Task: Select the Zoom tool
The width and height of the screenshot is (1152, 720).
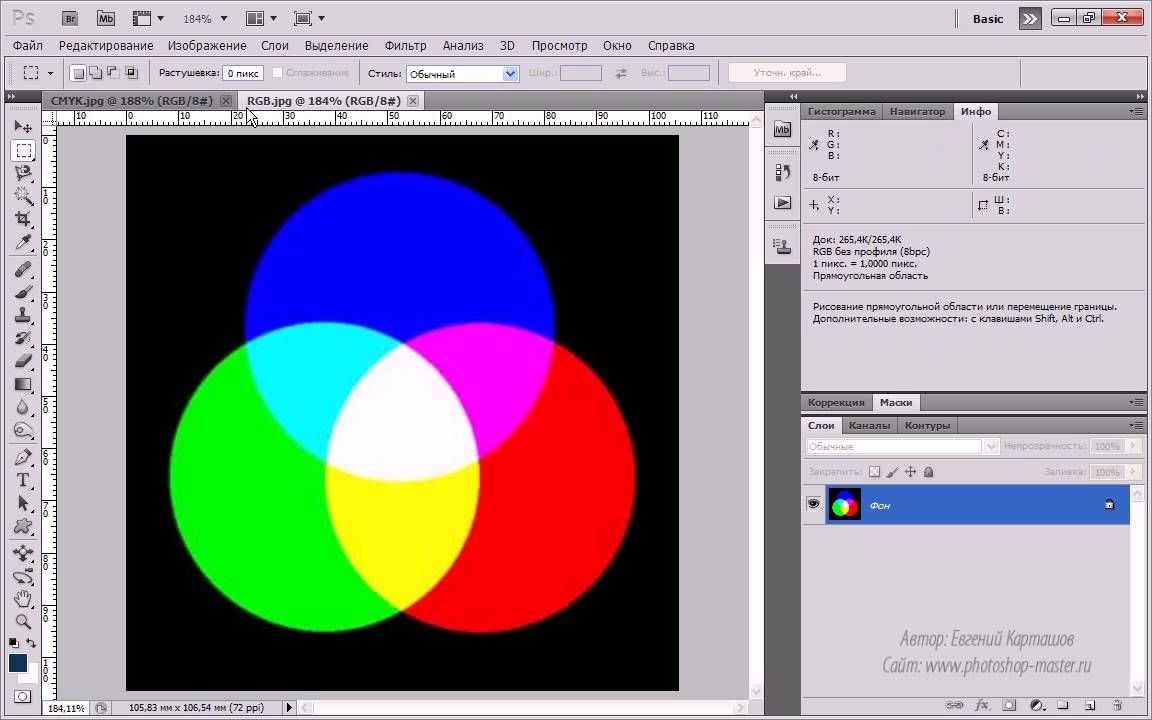Action: (23, 622)
